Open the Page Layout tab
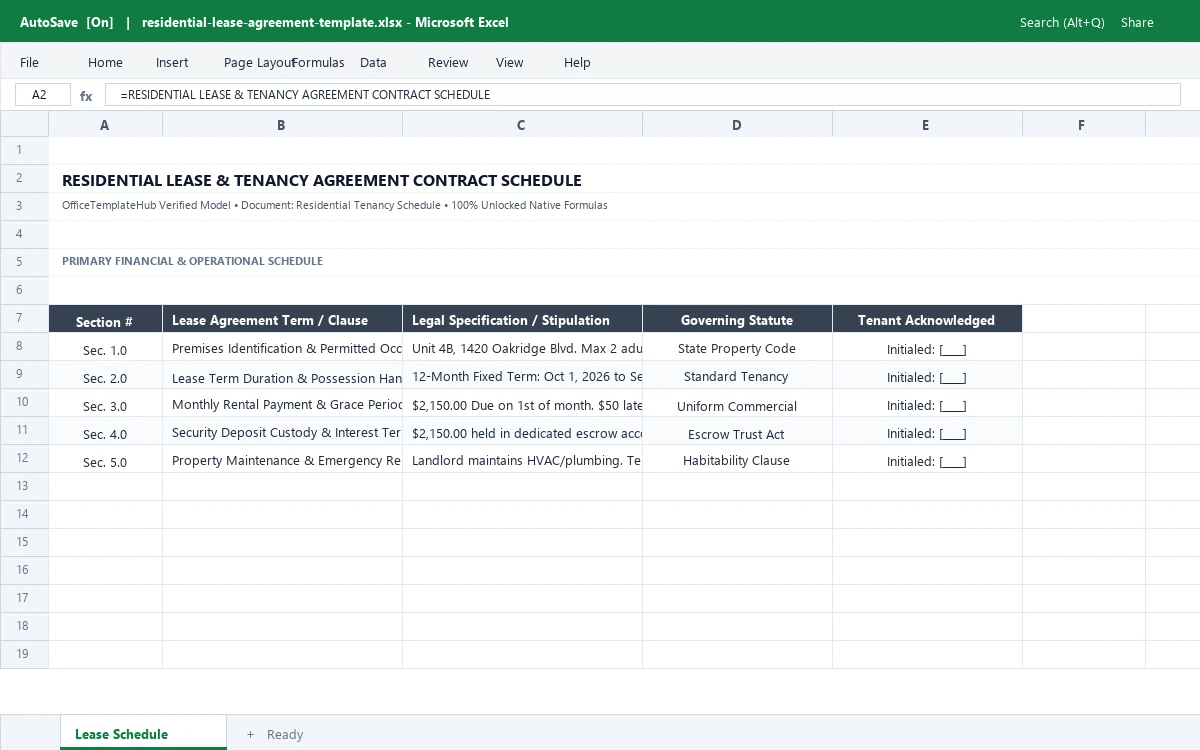1200x750 pixels. (259, 62)
